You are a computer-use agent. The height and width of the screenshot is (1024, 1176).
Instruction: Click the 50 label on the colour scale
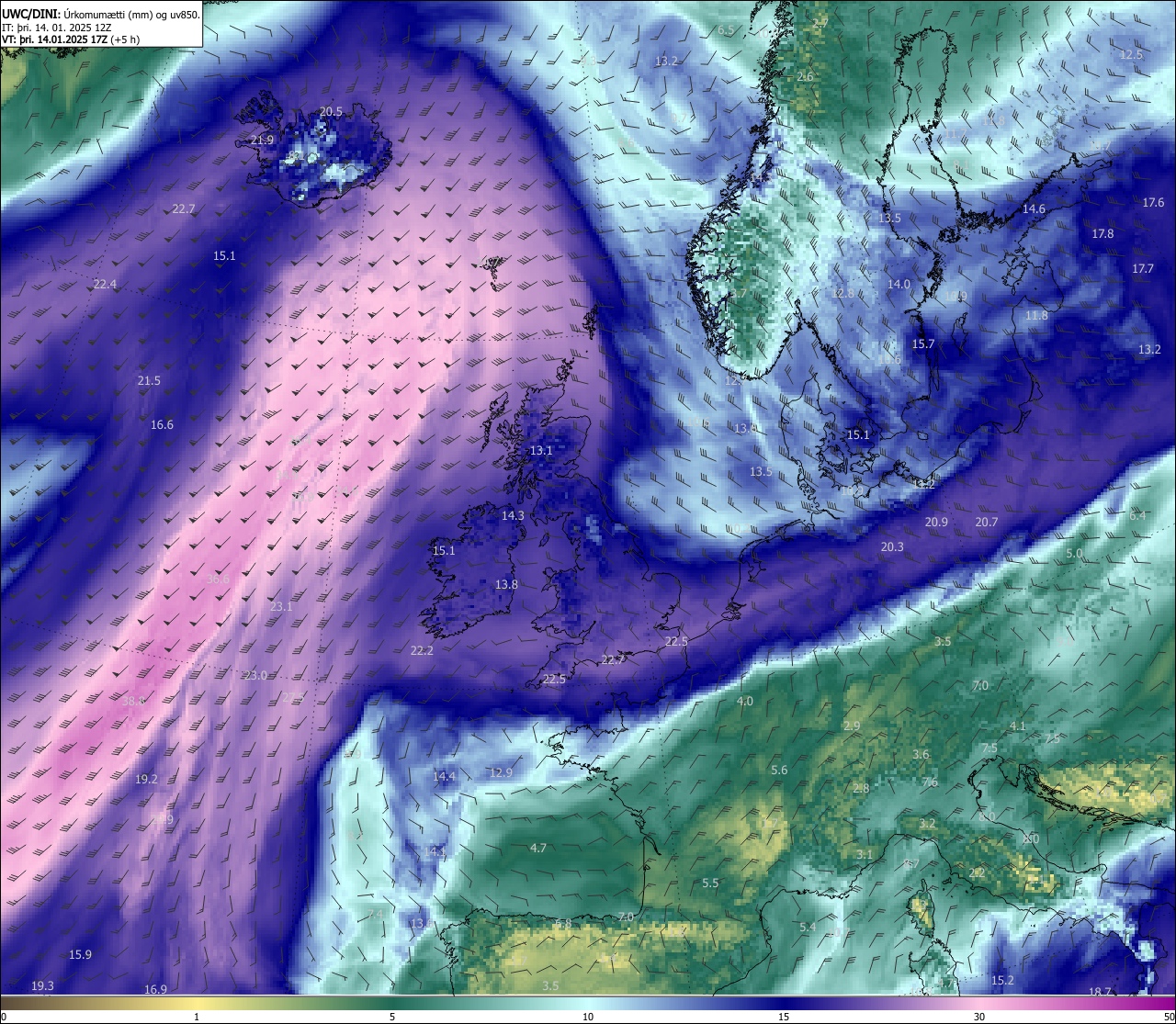[1169, 1016]
